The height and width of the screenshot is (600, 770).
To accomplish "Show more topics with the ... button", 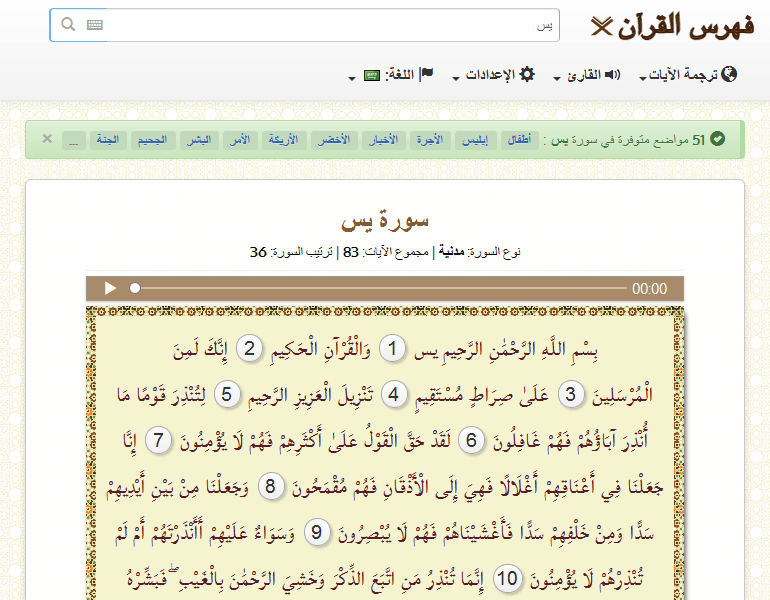I will point(73,139).
